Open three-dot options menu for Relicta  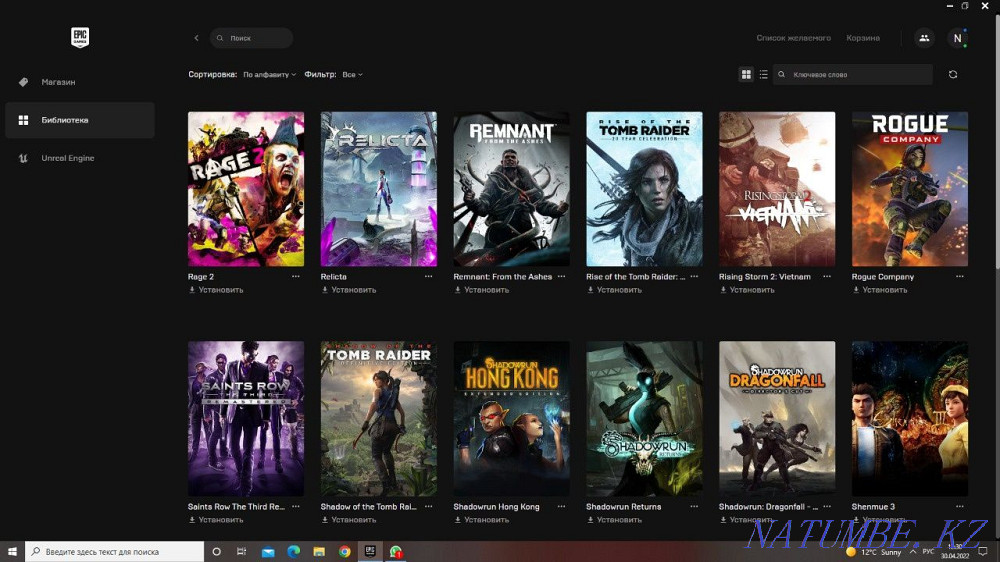click(x=429, y=276)
